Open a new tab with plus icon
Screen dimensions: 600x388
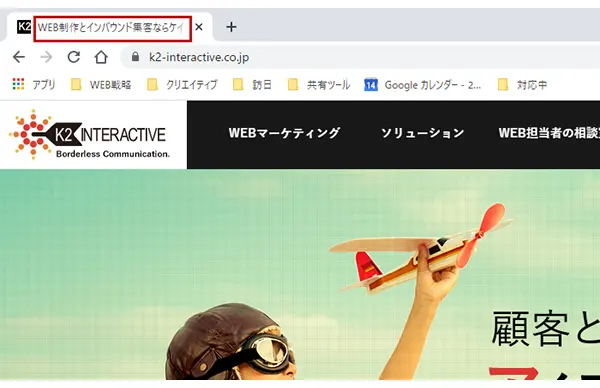[231, 27]
